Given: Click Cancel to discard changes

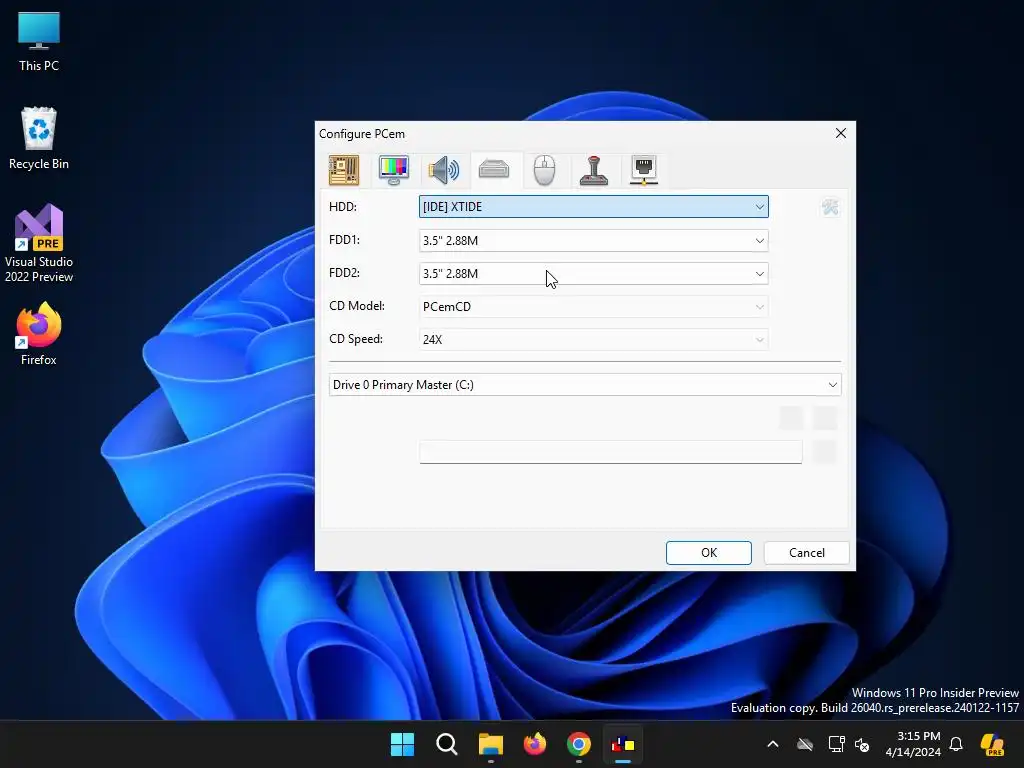Looking at the screenshot, I should point(807,552).
